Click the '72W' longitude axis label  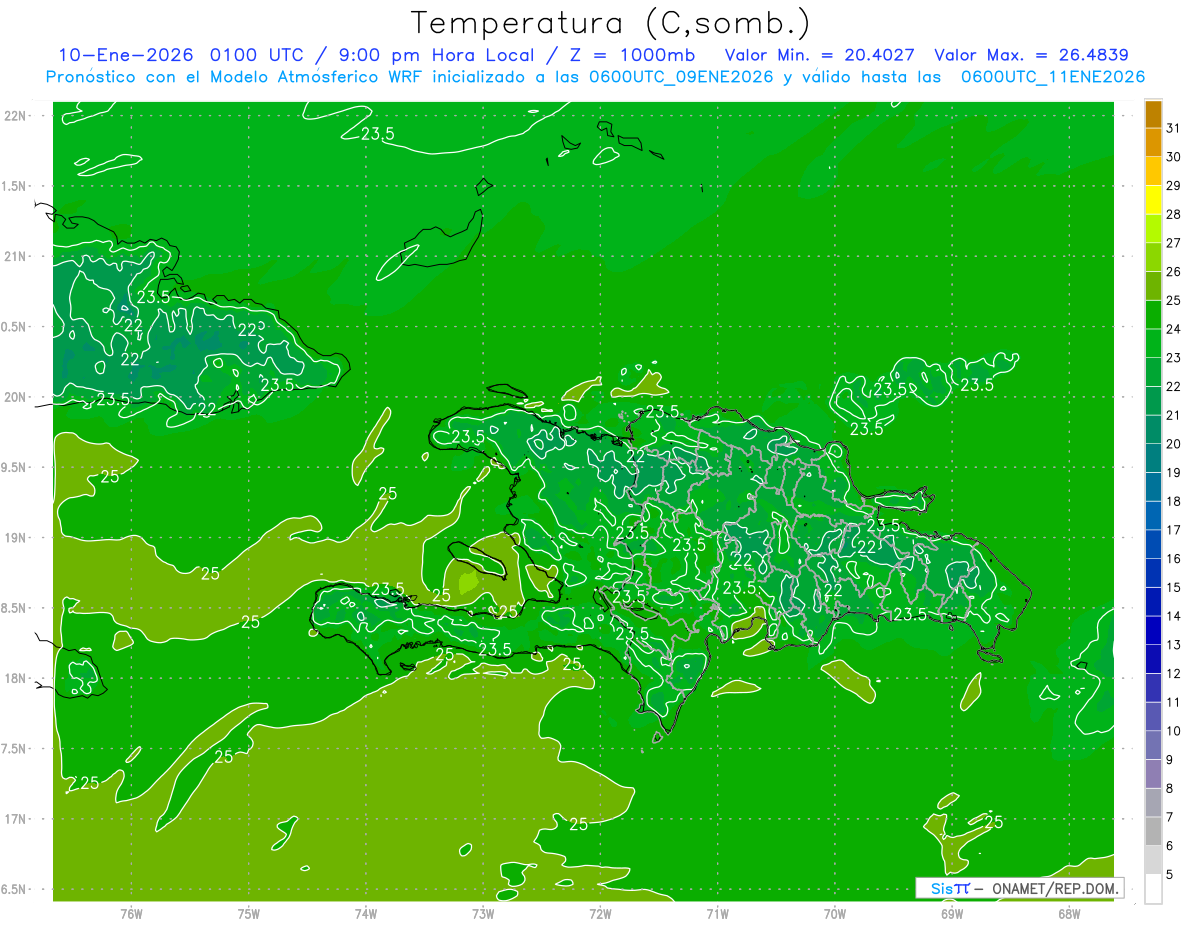click(x=600, y=913)
